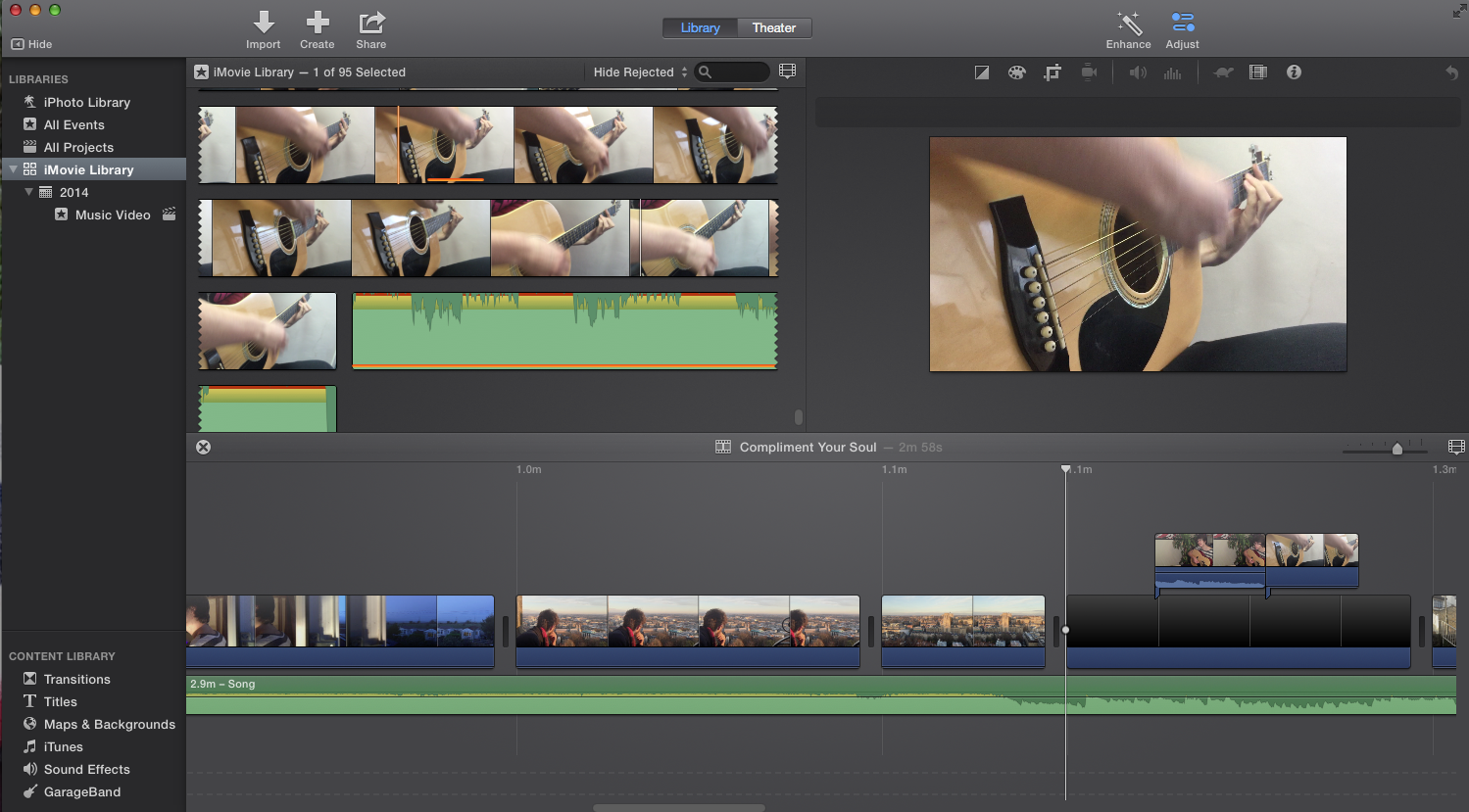
Task: Open Sound Effects in content library
Action: 86,769
